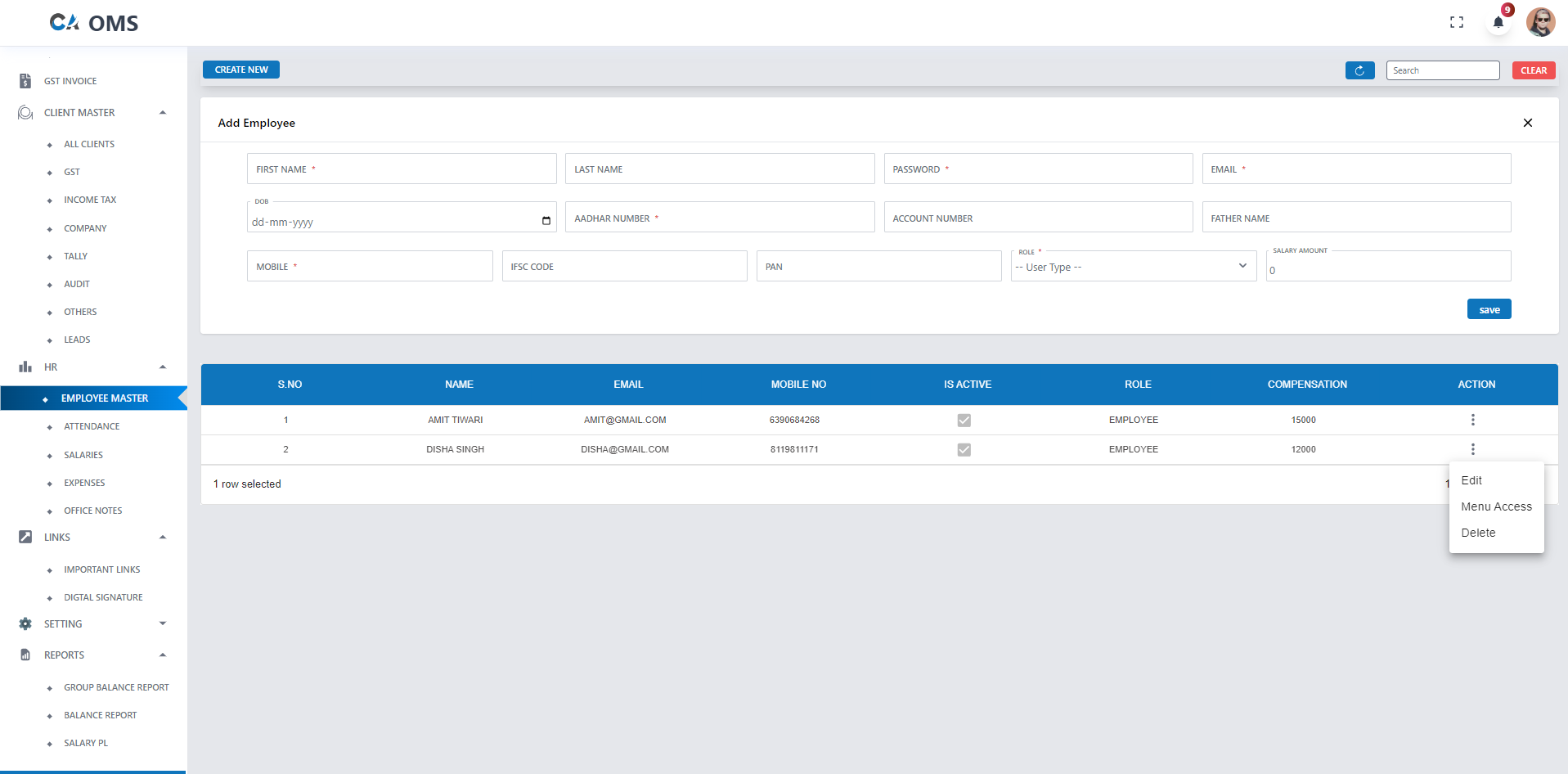Click inside the Search field
The image size is (1568, 774).
[x=1442, y=70]
